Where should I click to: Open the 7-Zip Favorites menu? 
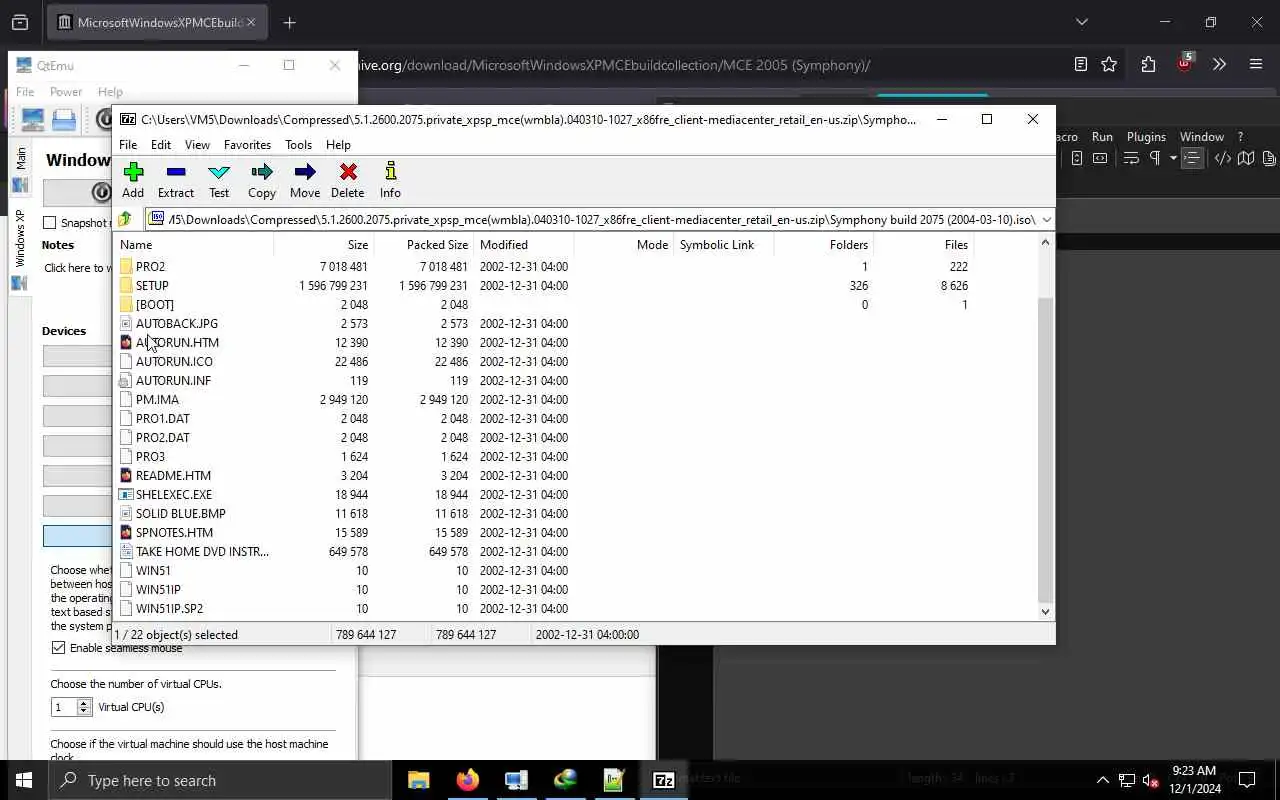tap(247, 145)
